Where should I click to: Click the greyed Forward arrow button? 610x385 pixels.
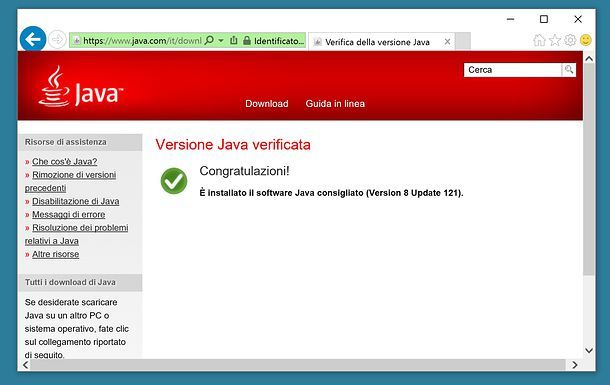pos(57,40)
